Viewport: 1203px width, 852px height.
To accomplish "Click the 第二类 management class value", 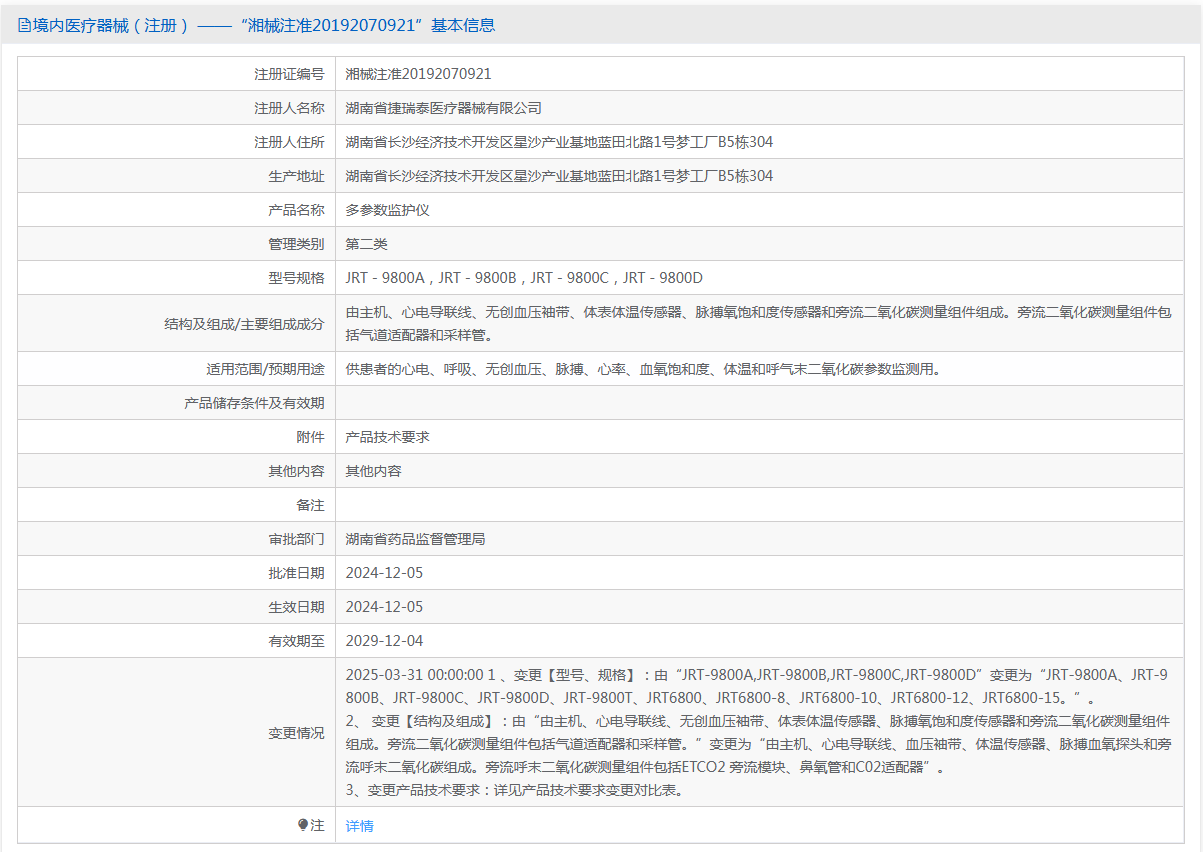I will pos(366,244).
